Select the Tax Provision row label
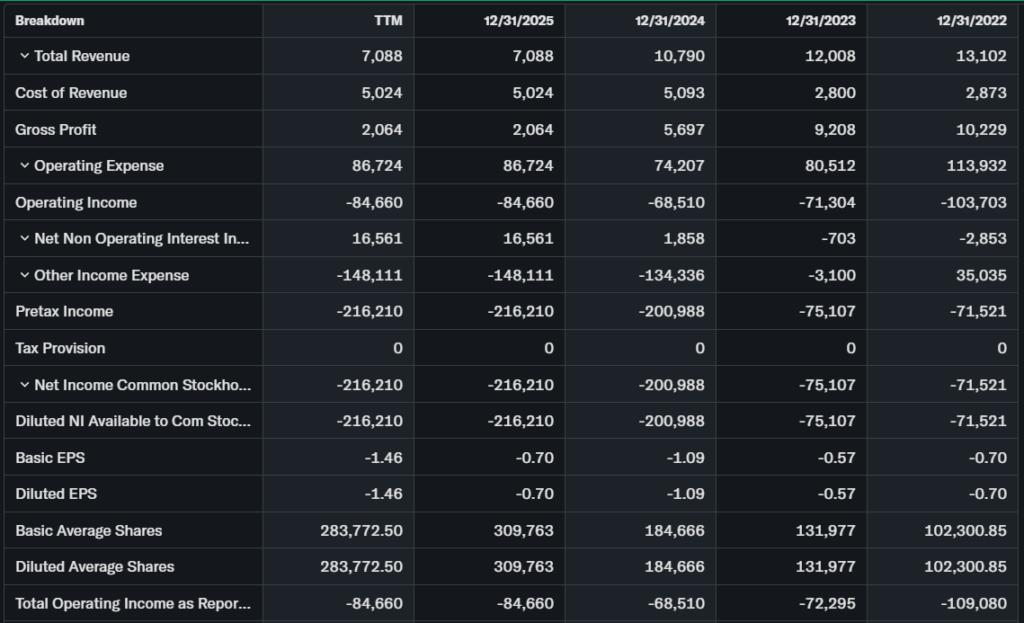The image size is (1024, 623). click(x=60, y=348)
